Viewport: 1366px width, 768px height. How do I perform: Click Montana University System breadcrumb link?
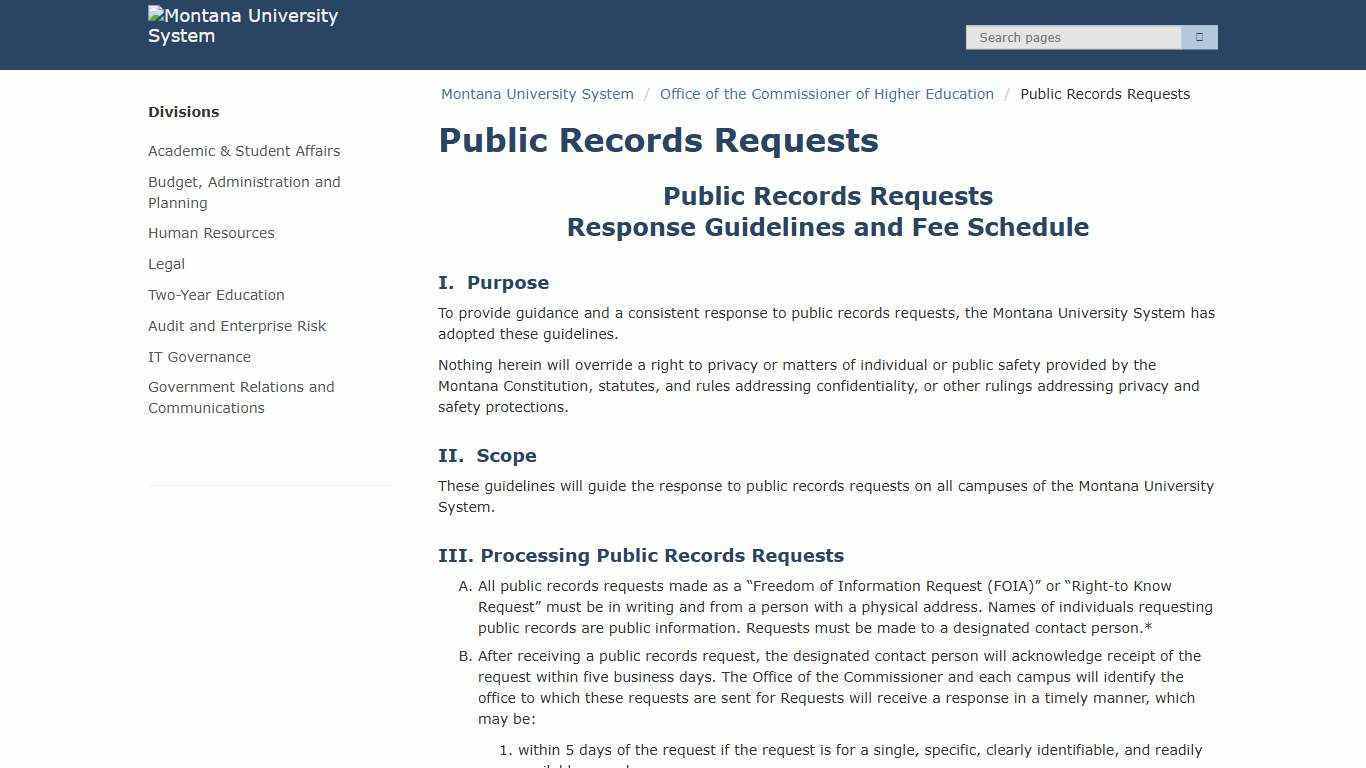(x=537, y=94)
